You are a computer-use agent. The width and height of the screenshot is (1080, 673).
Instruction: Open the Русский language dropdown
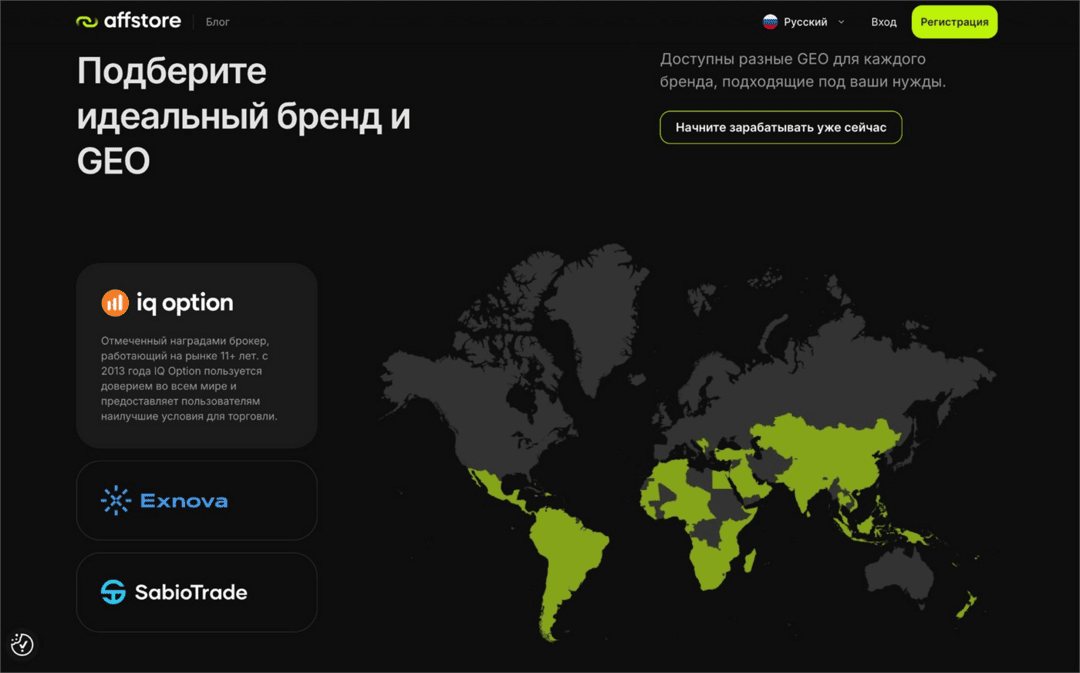click(x=804, y=22)
